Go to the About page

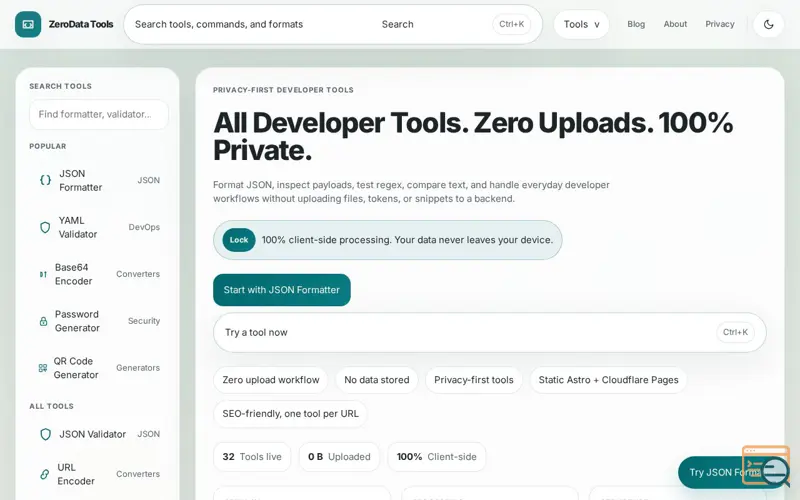675,24
